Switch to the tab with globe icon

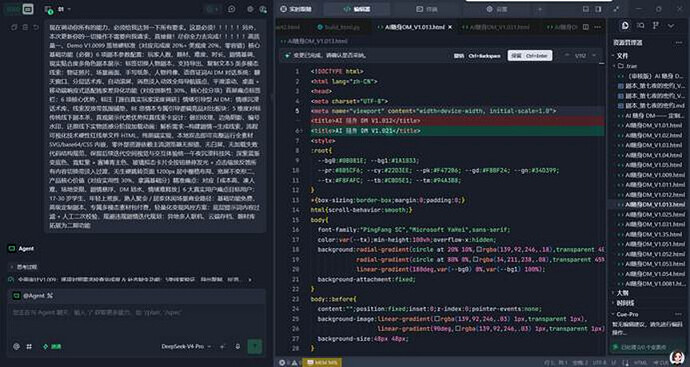click(497, 9)
